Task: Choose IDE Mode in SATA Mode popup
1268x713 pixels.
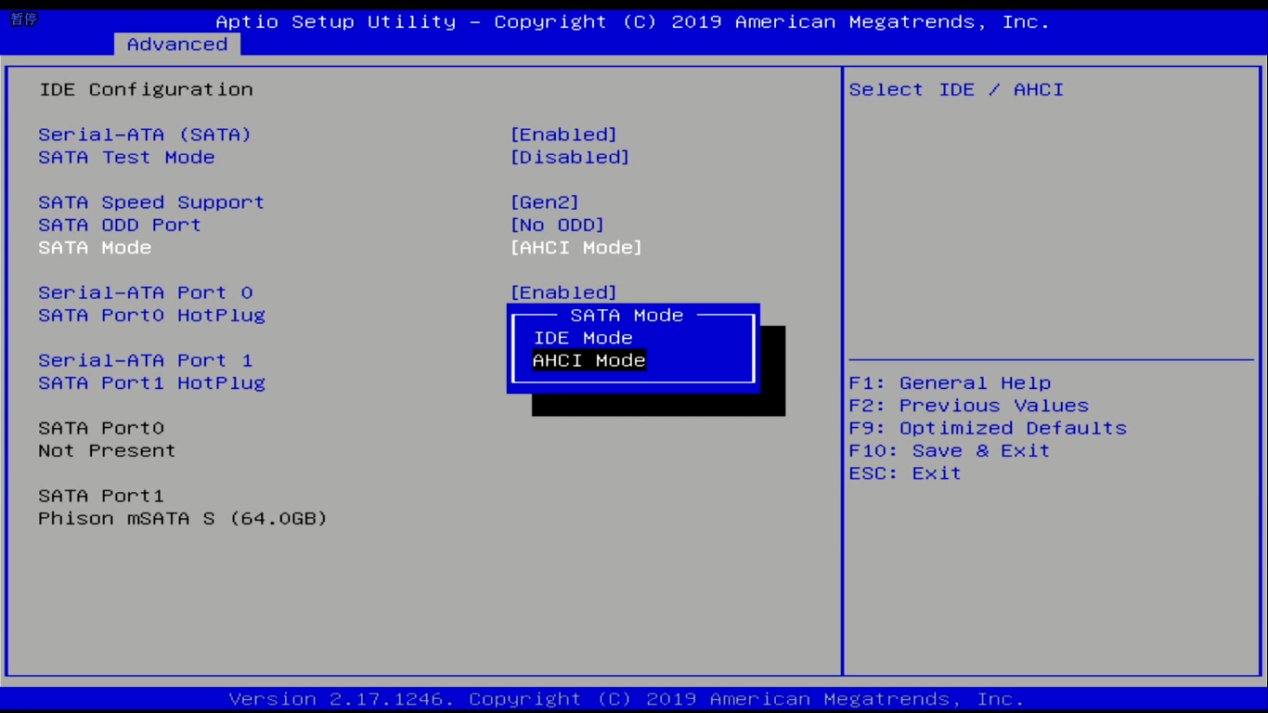Action: [582, 338]
